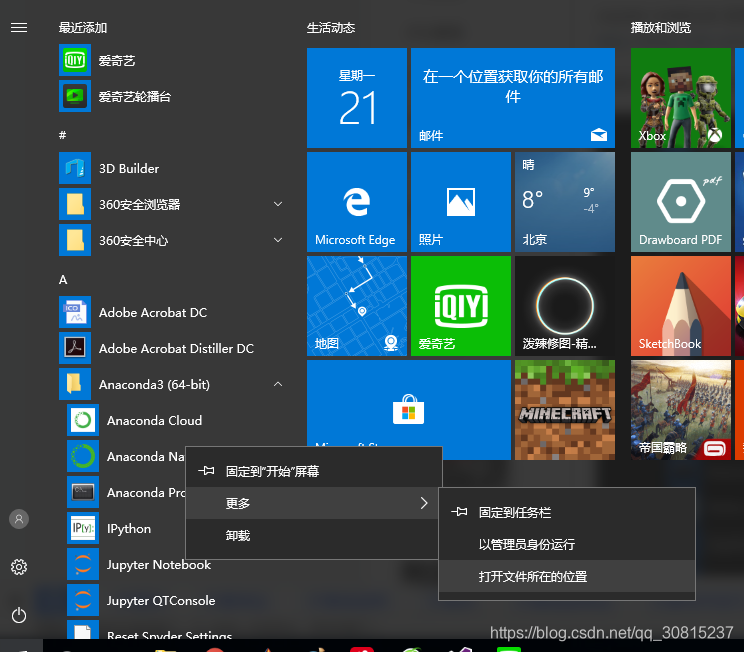Choose 打开文件所在的位置 in the submenu

567,577
